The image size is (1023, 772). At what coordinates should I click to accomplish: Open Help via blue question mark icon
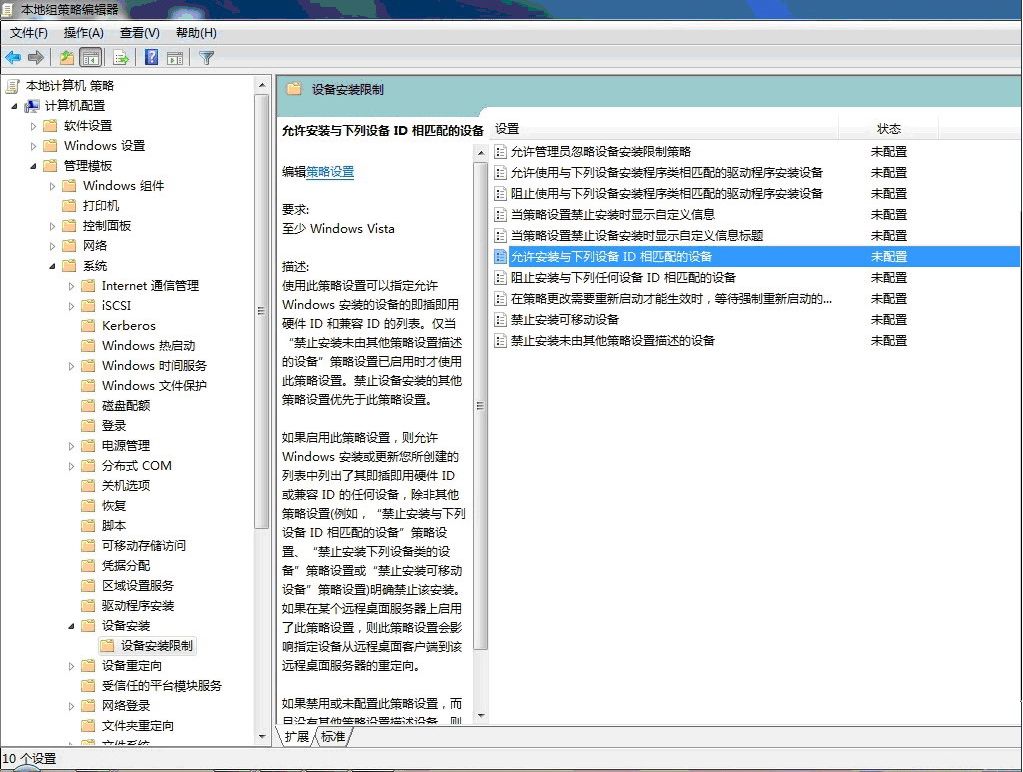coord(151,58)
